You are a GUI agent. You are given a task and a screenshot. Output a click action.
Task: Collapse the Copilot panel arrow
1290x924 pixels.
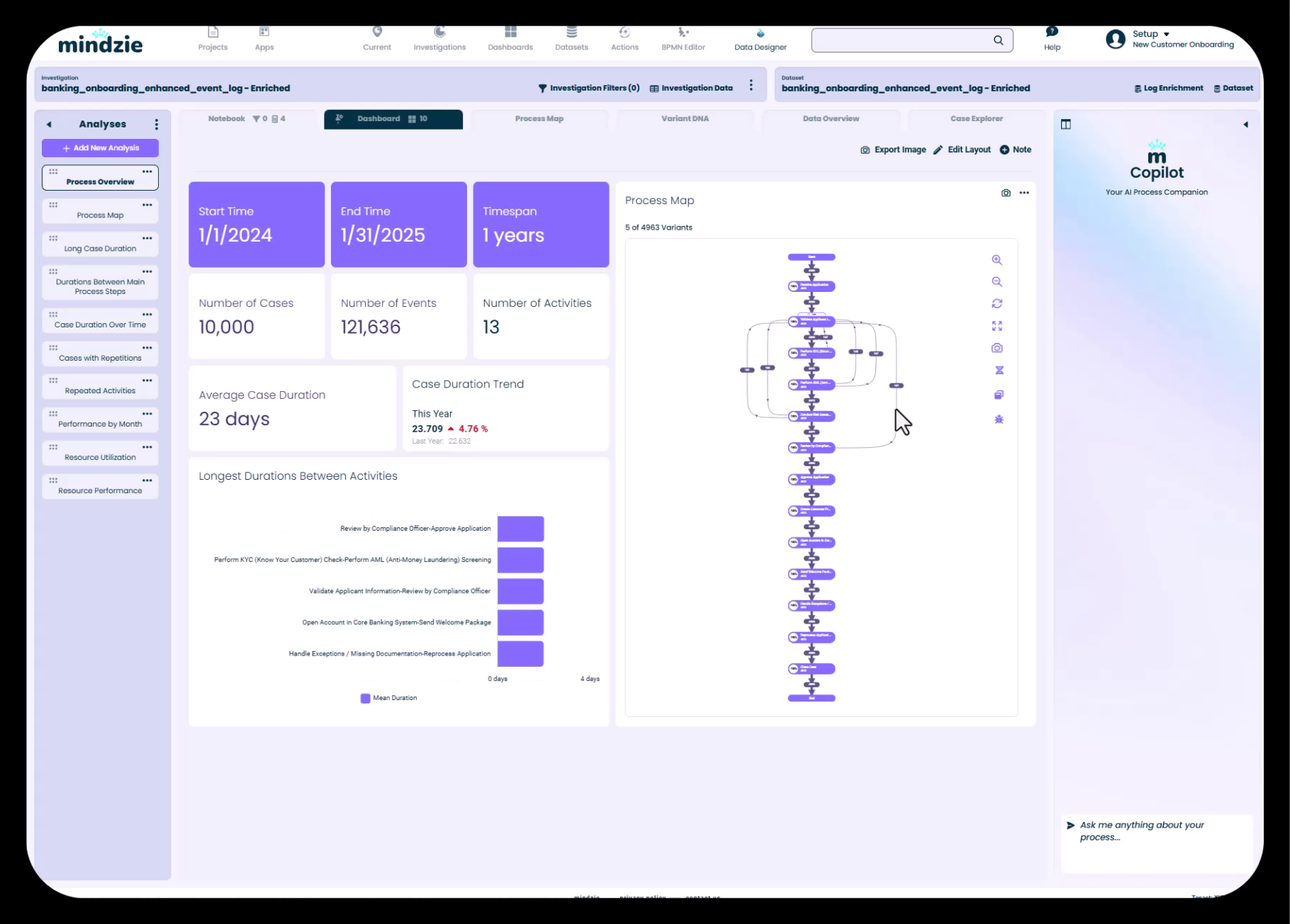click(x=1245, y=125)
